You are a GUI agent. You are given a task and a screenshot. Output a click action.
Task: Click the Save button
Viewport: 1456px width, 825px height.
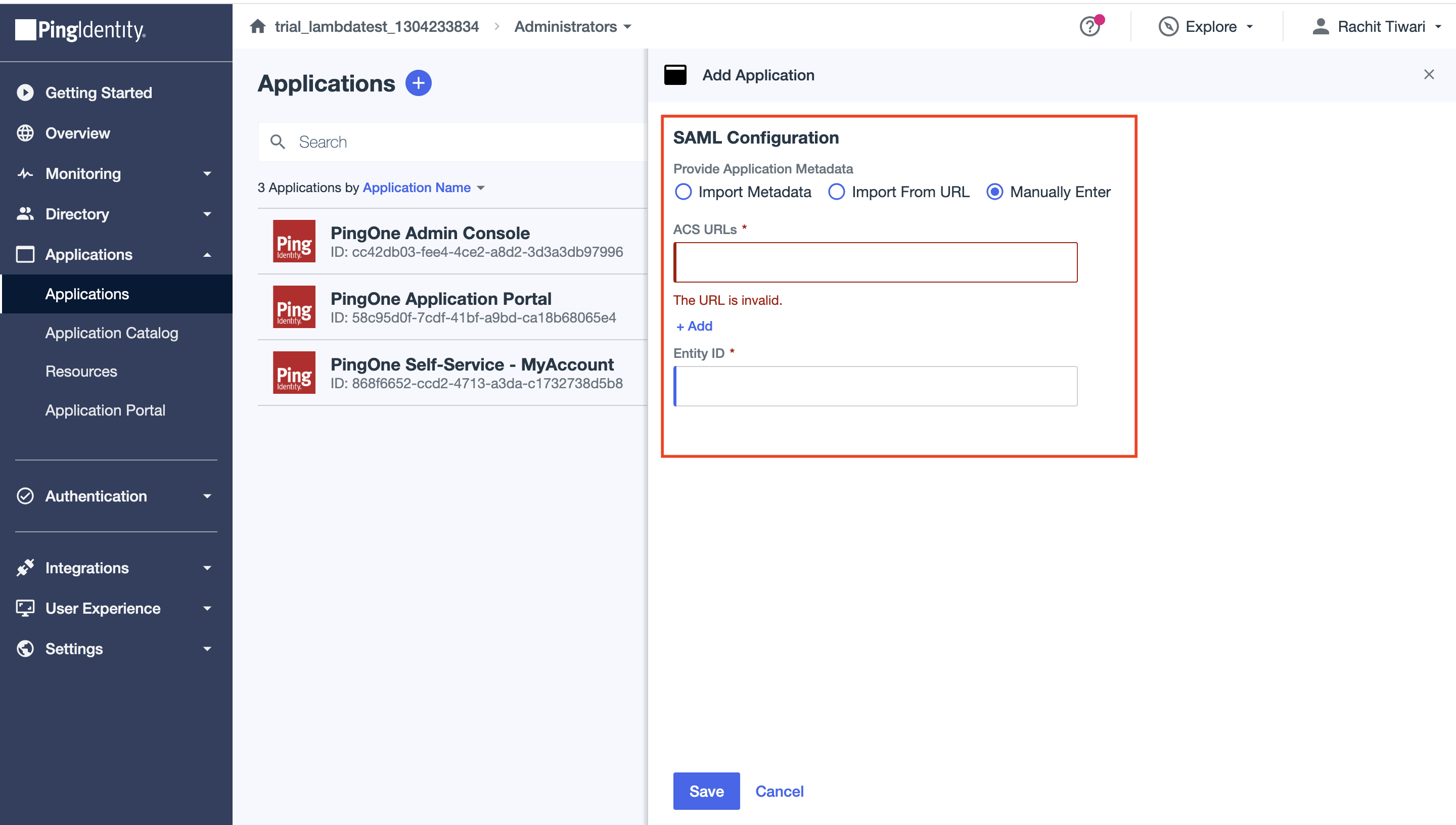706,791
